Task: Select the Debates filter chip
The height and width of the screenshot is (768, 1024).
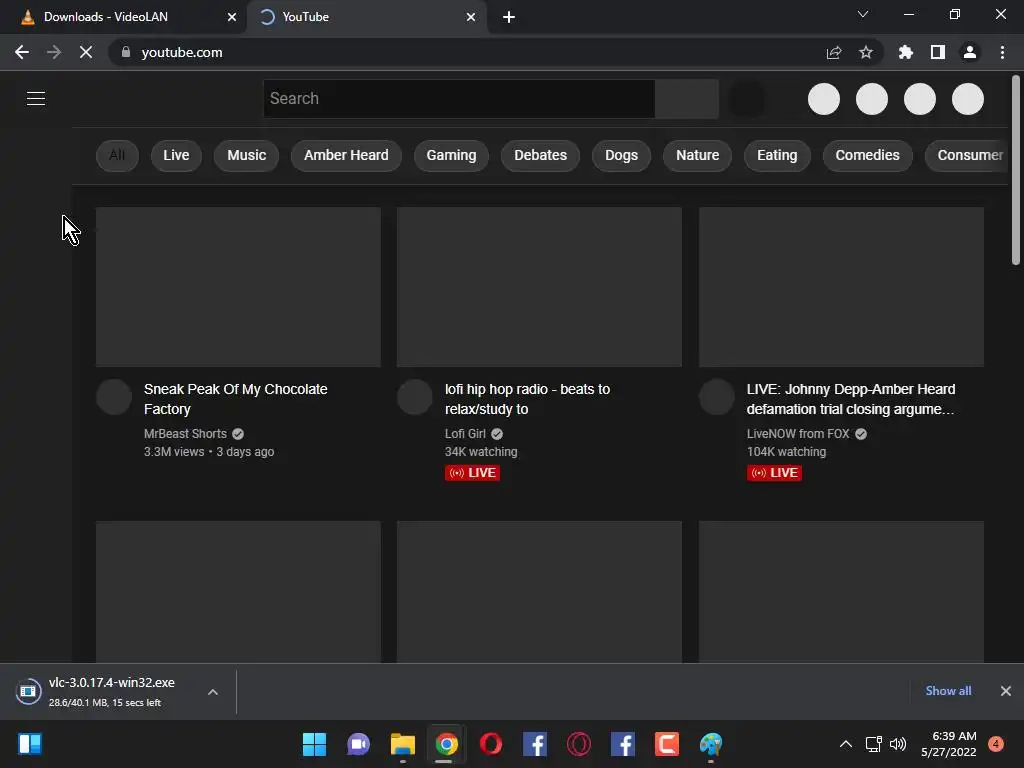Action: 541,155
